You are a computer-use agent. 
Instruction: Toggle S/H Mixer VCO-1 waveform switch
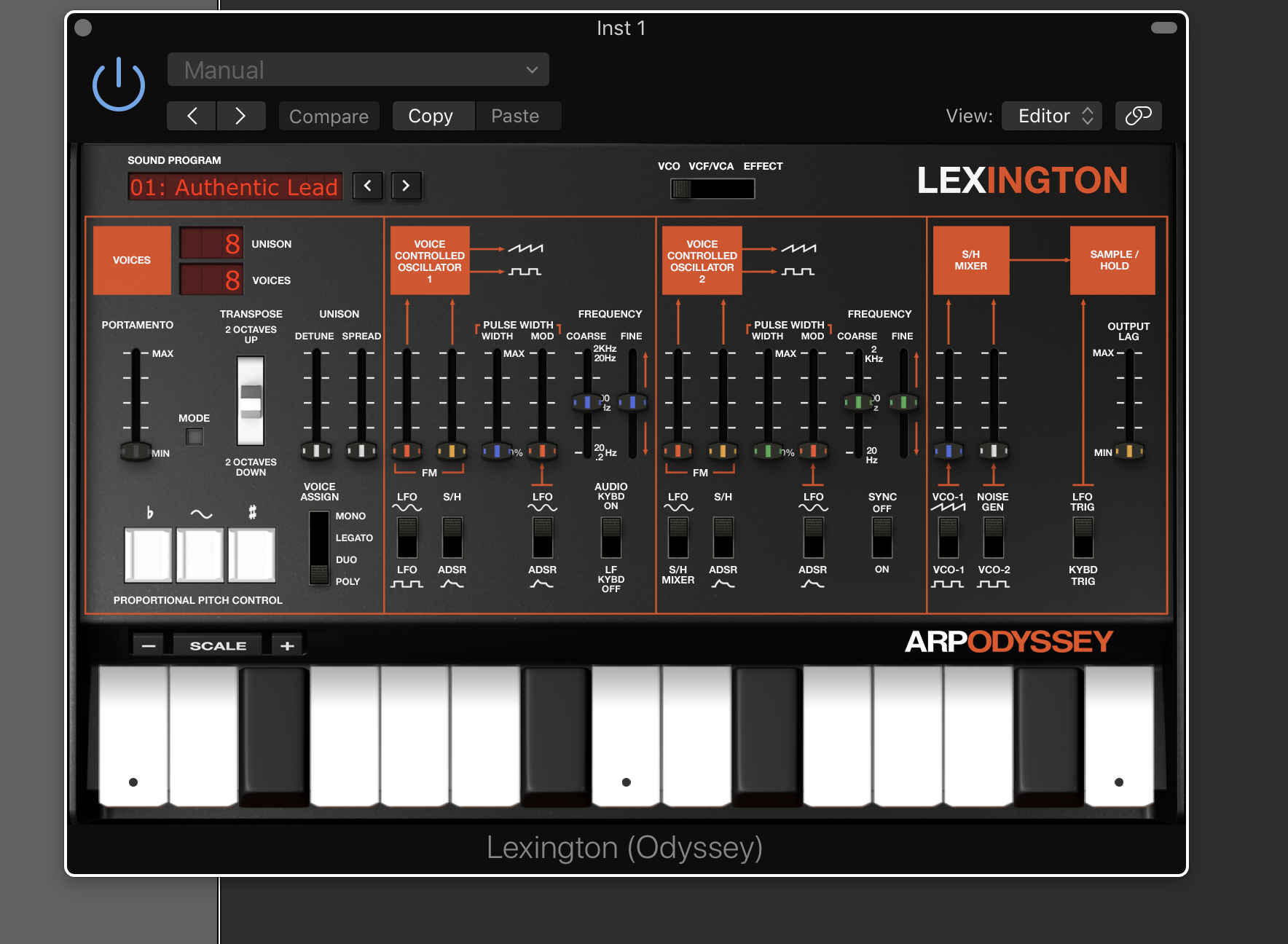pyautogui.click(x=949, y=538)
